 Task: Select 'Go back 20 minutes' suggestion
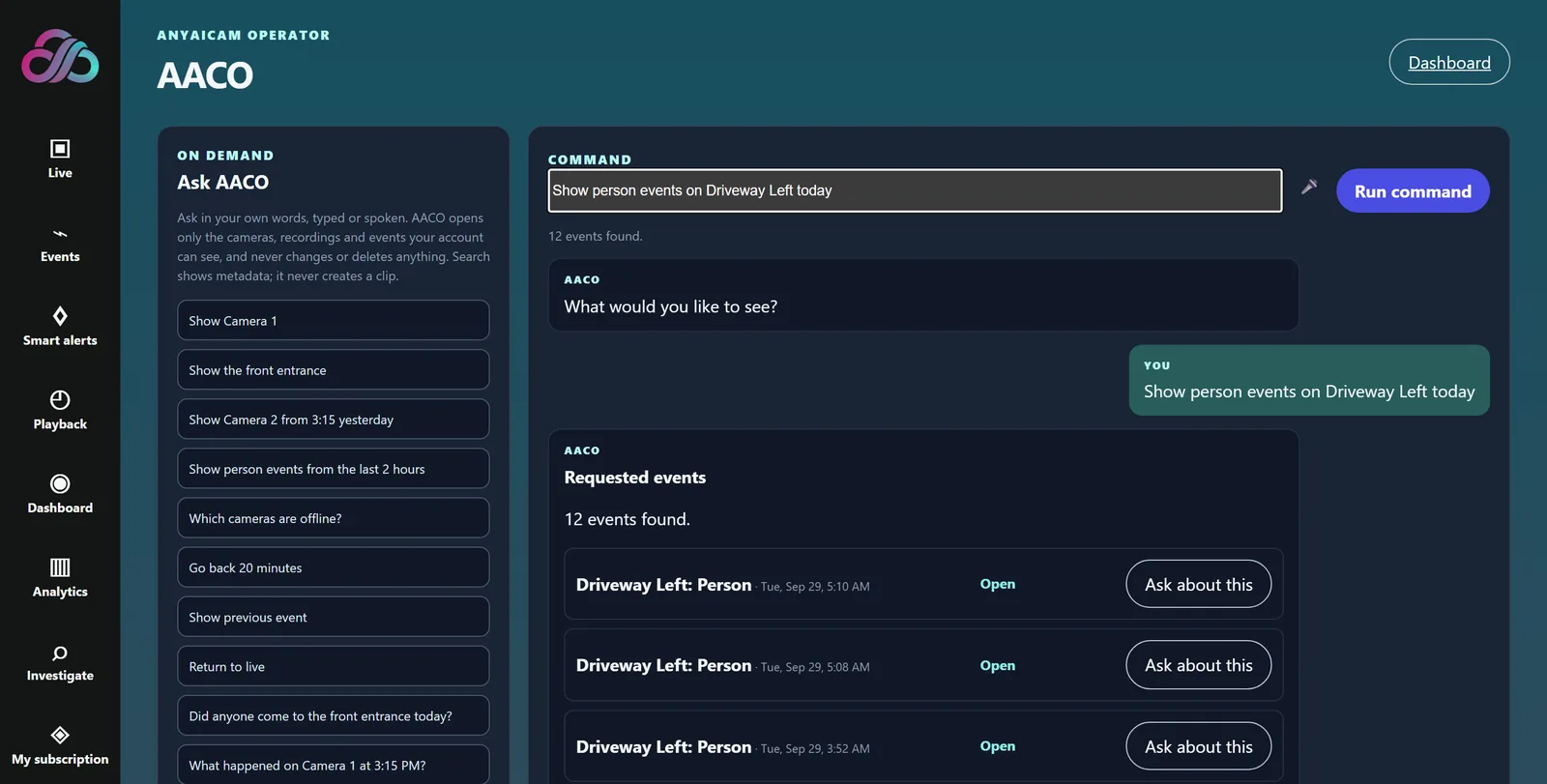334,567
